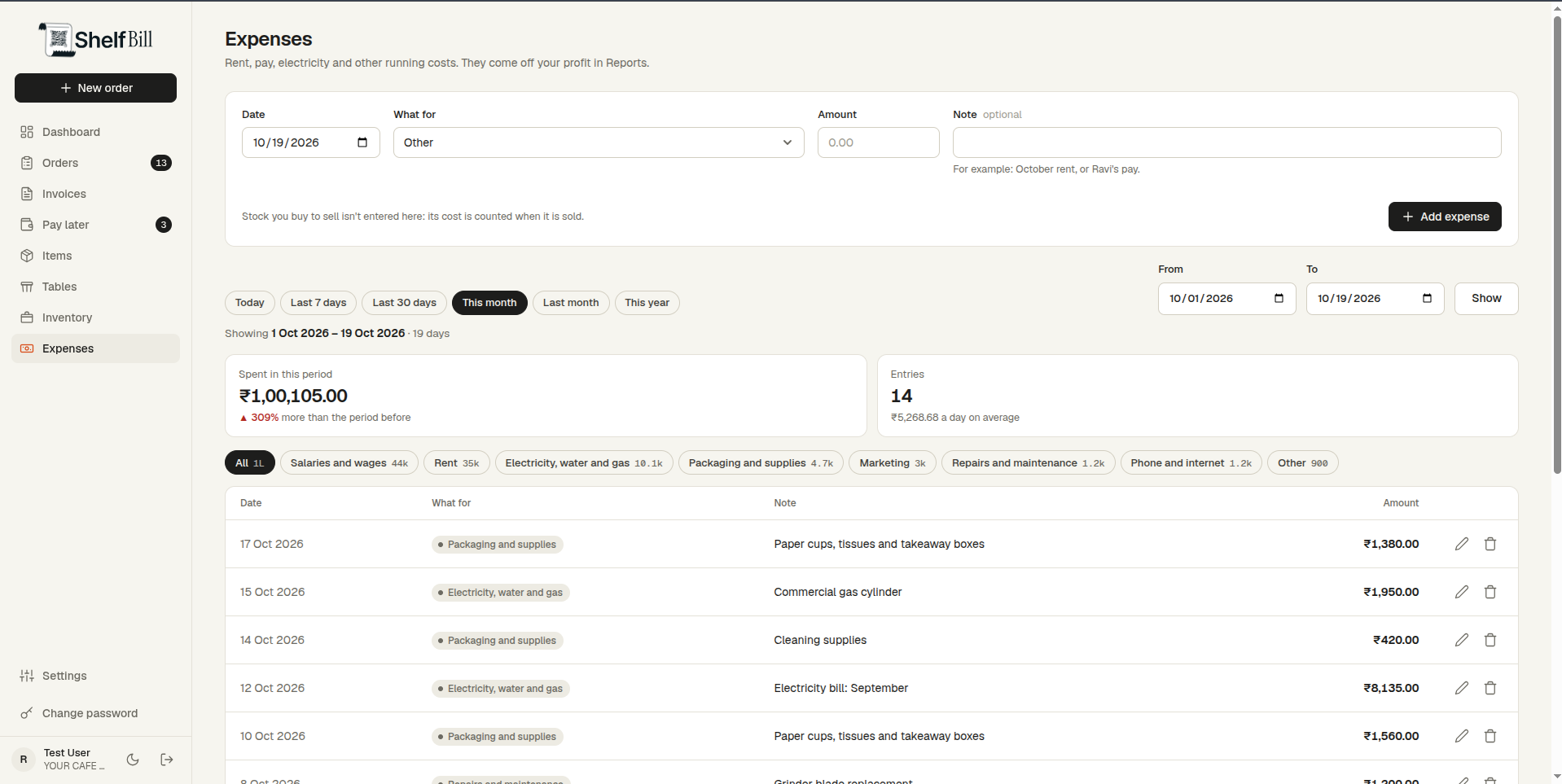The image size is (1562, 784).
Task: Go to Orders in the sidebar
Action: 95,163
